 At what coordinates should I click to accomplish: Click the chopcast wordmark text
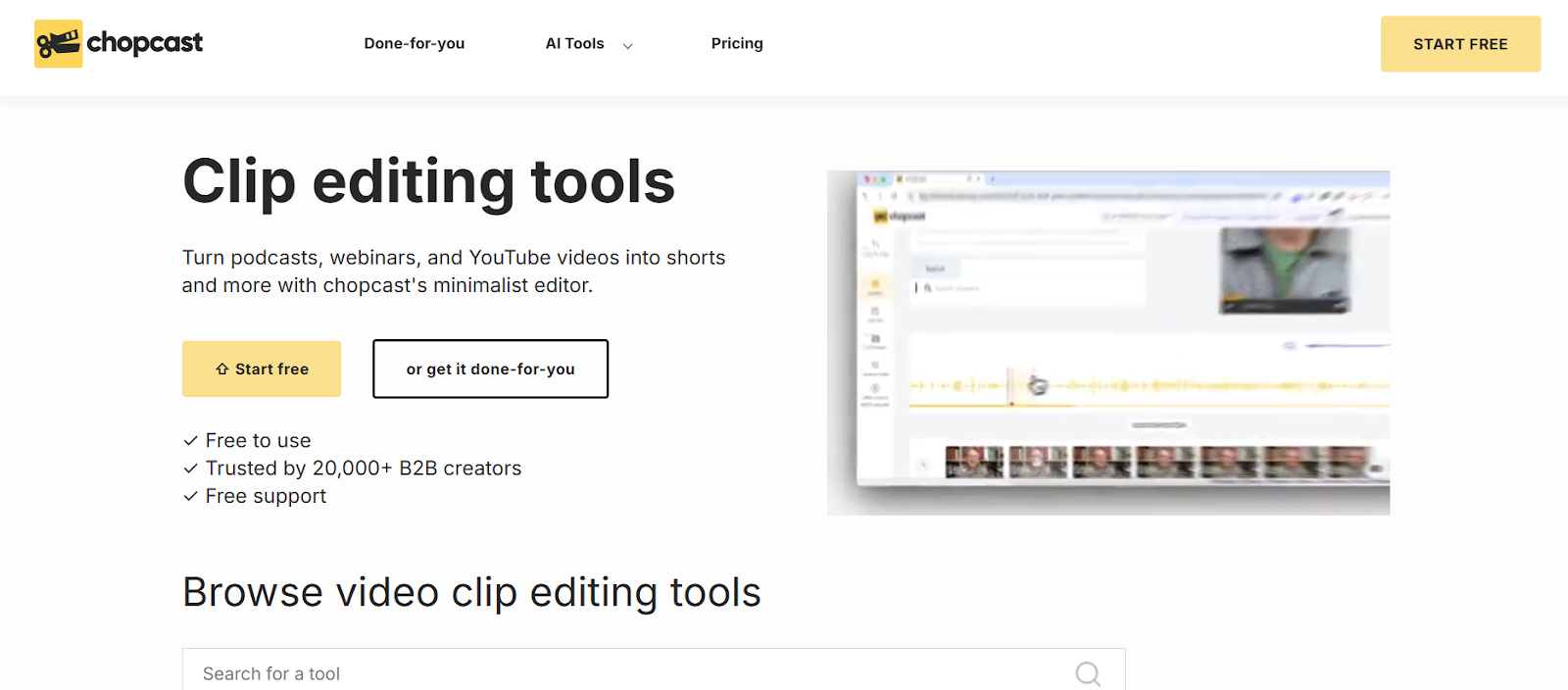tap(145, 43)
